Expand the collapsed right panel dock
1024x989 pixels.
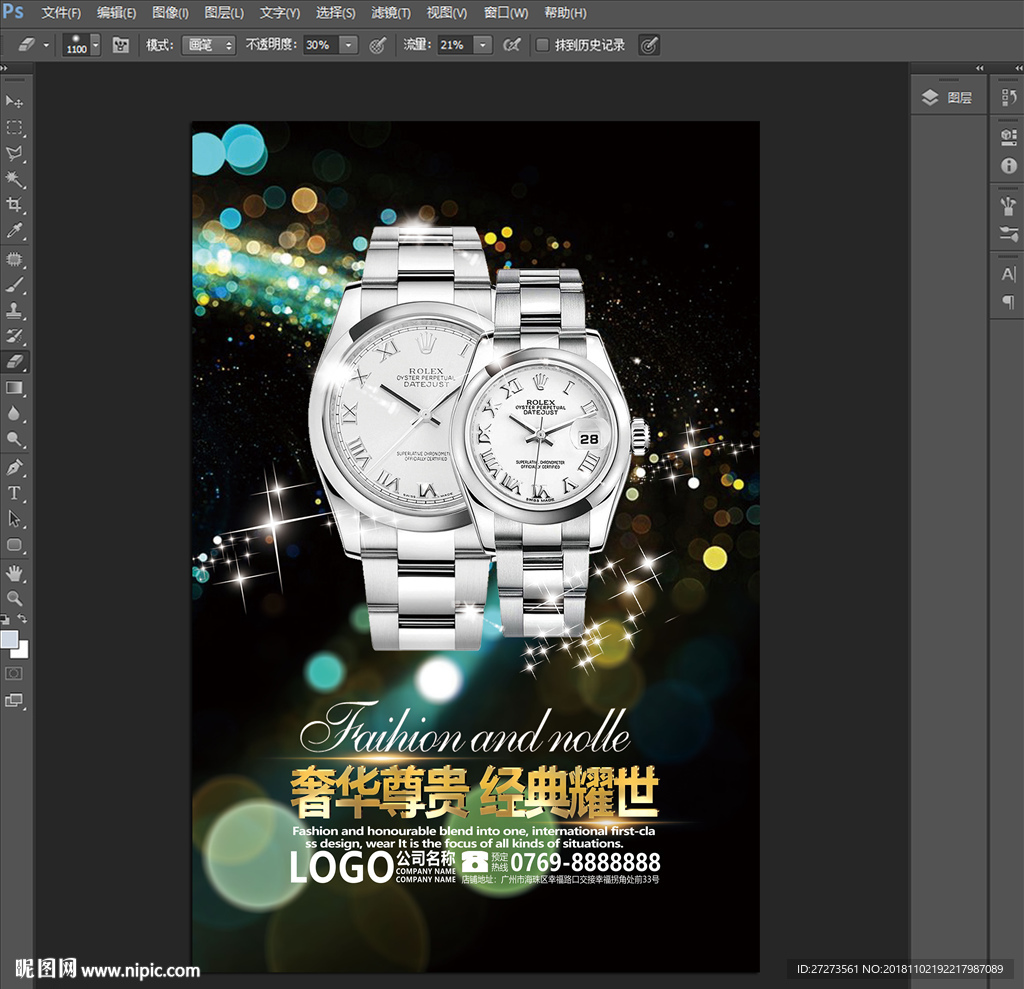(x=1019, y=68)
